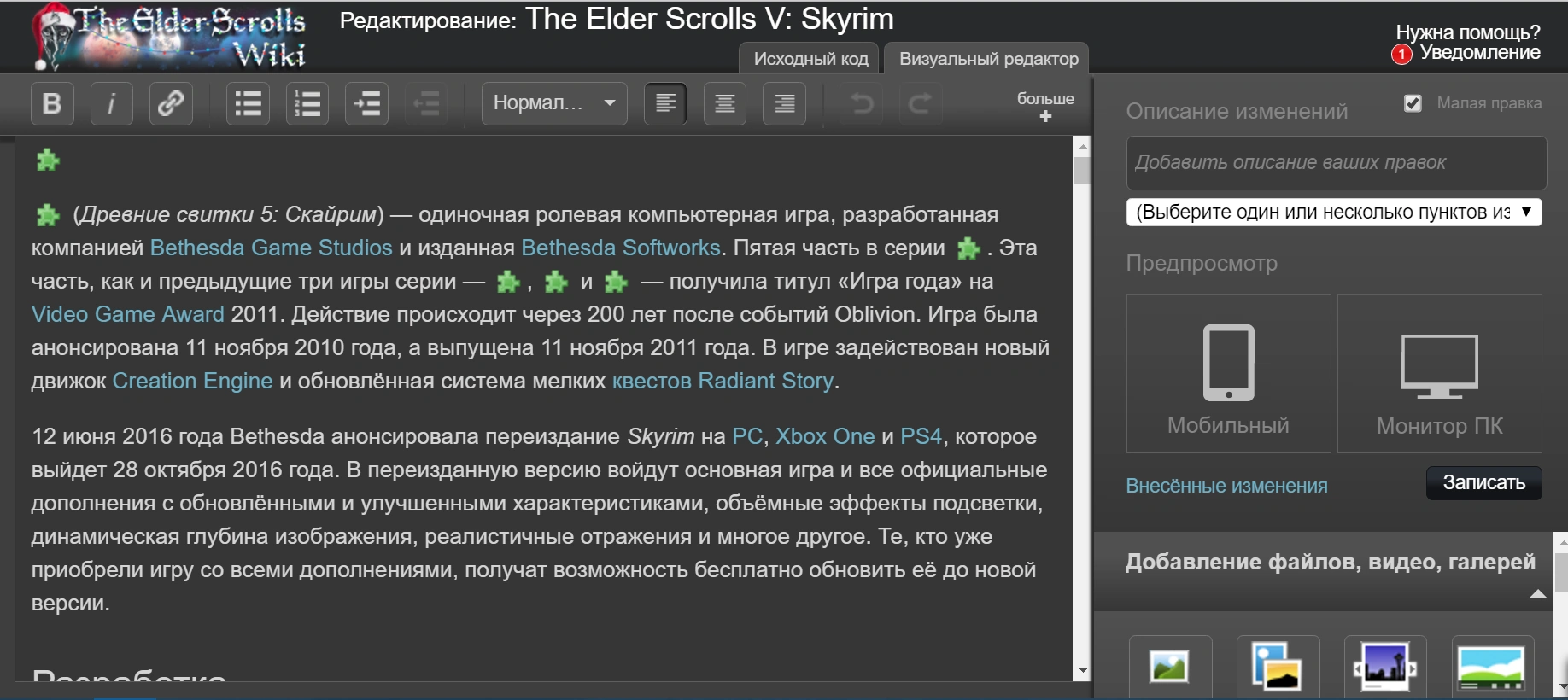Select puzzle template just before "— получила титул"
The image size is (1568, 700).
tap(616, 281)
